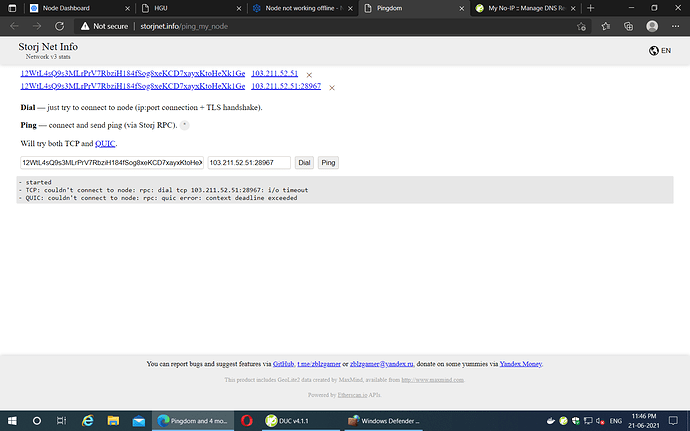Click the IP address and port field
Image resolution: width=690 pixels, height=431 pixels.
click(x=249, y=162)
